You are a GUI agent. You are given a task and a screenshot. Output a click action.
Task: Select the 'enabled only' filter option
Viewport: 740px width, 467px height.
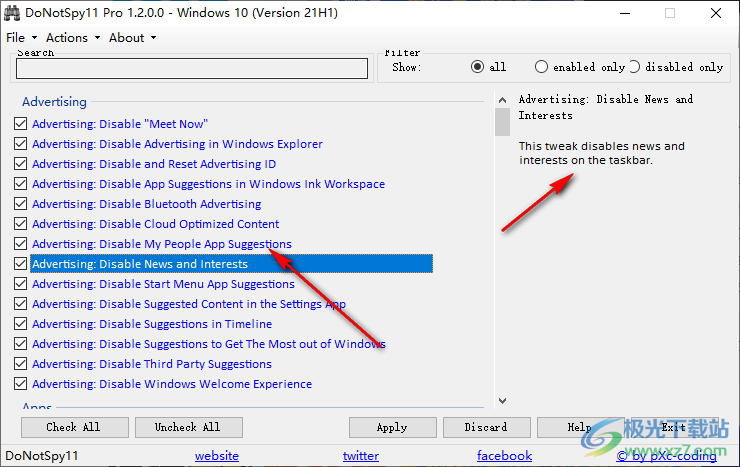pos(541,67)
